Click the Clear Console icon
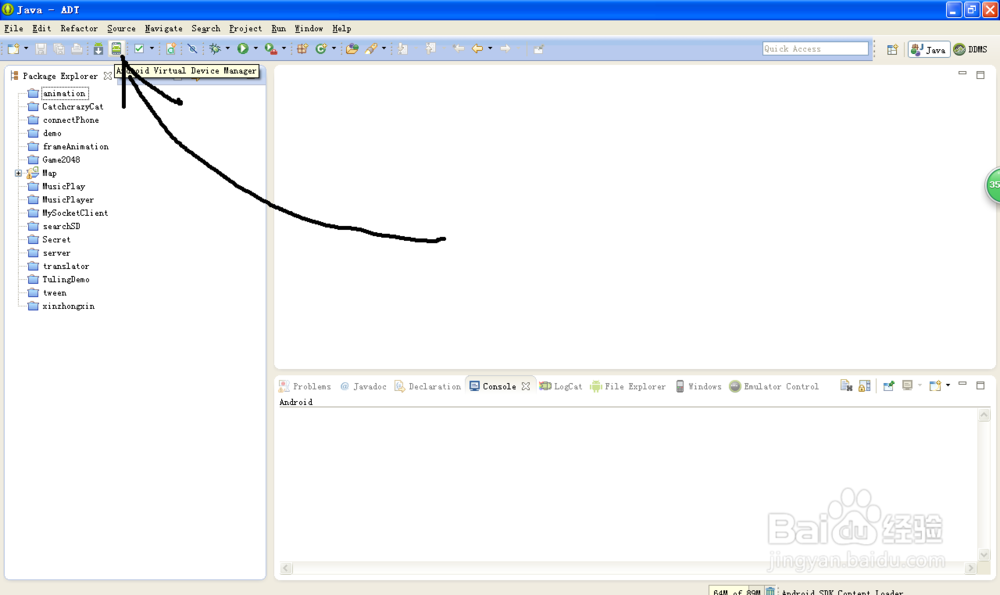 [x=846, y=386]
